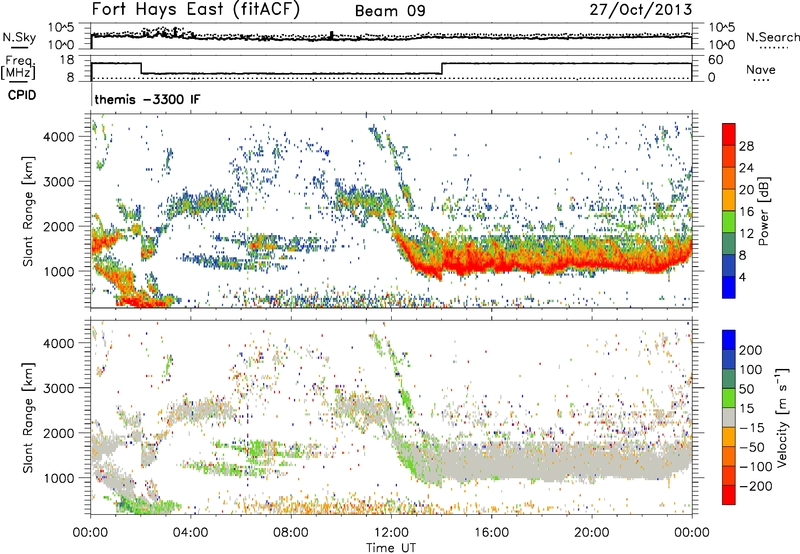This screenshot has width=800, height=554.
Task: Click the '1000' tick on the velocity panel
Action: [x=58, y=478]
